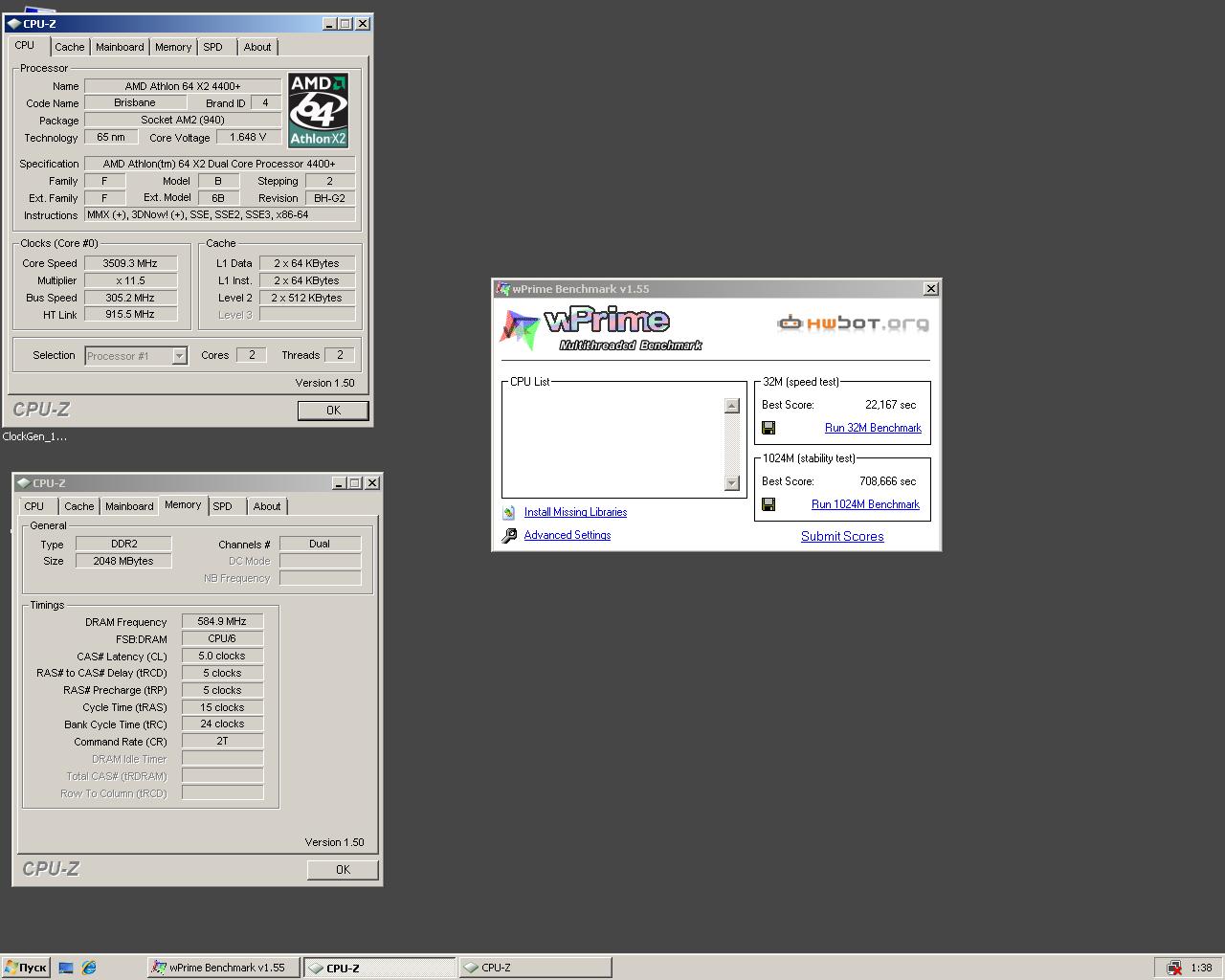The width and height of the screenshot is (1225, 980).
Task: Click the hwbot.org logo in wPrime
Action: point(853,323)
